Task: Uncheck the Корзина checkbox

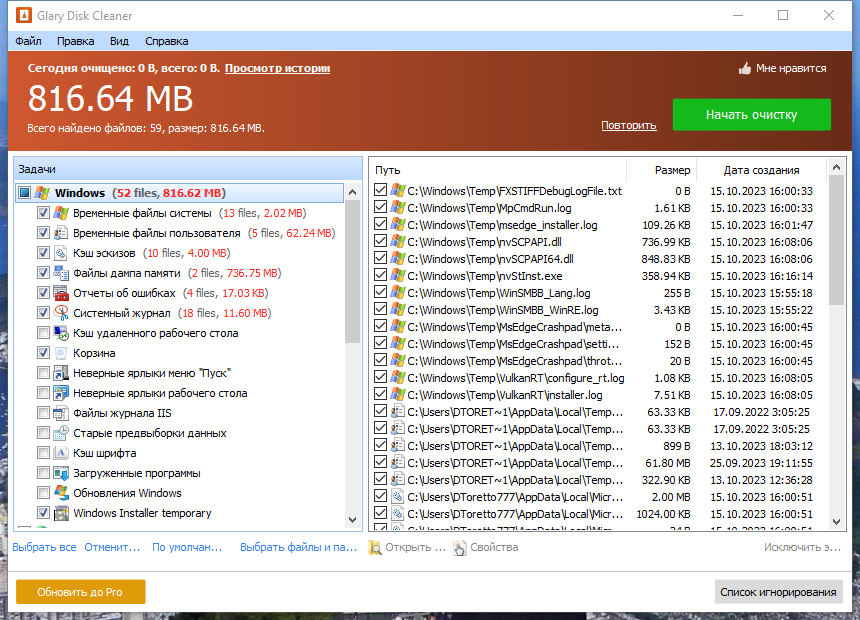Action: tap(43, 353)
